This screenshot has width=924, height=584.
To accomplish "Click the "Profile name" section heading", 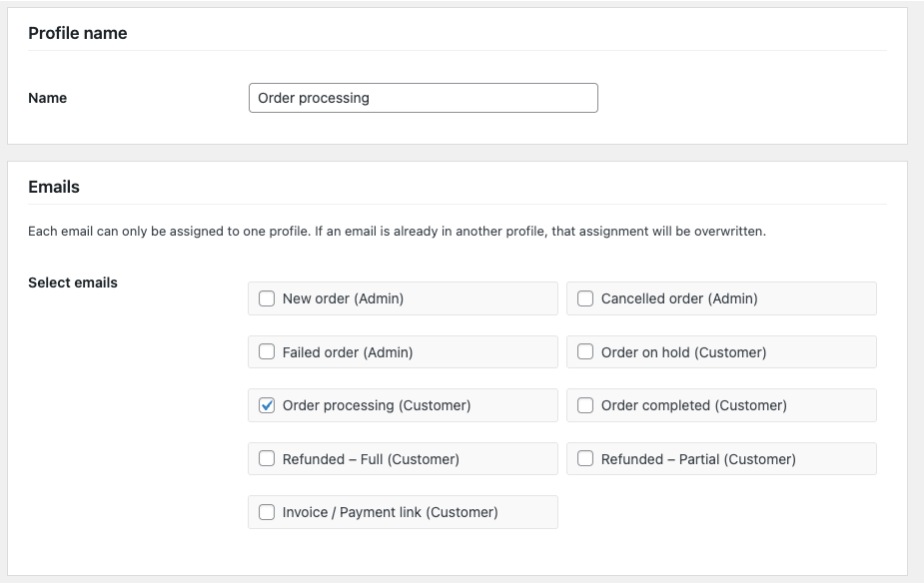I will [77, 34].
